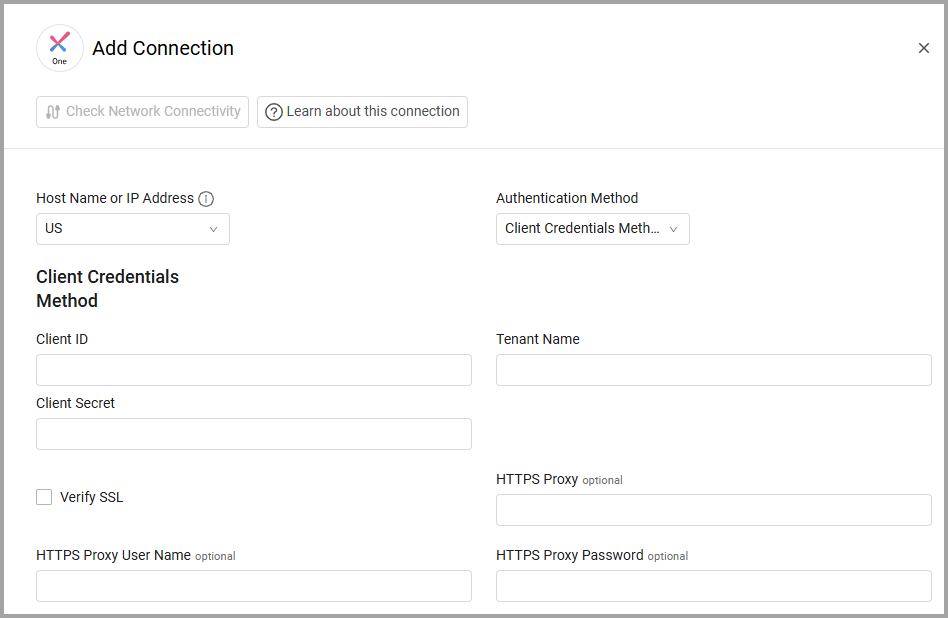Close the Add Connection dialog
The height and width of the screenshot is (618, 948).
tap(923, 48)
